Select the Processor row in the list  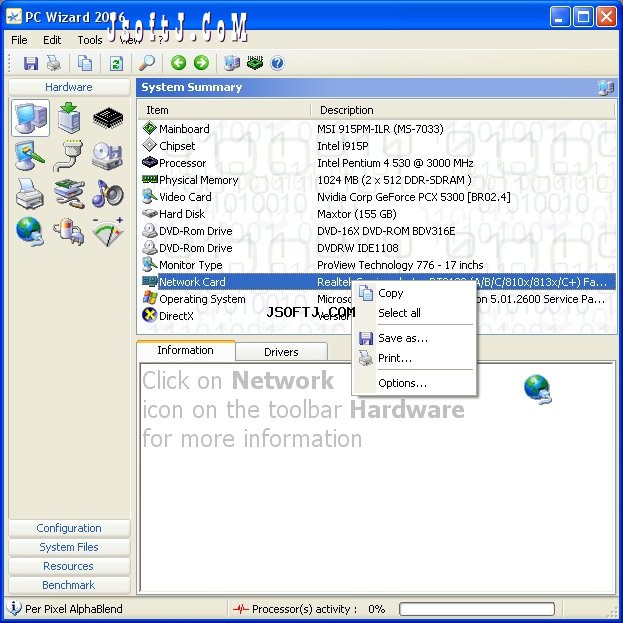coord(377,163)
